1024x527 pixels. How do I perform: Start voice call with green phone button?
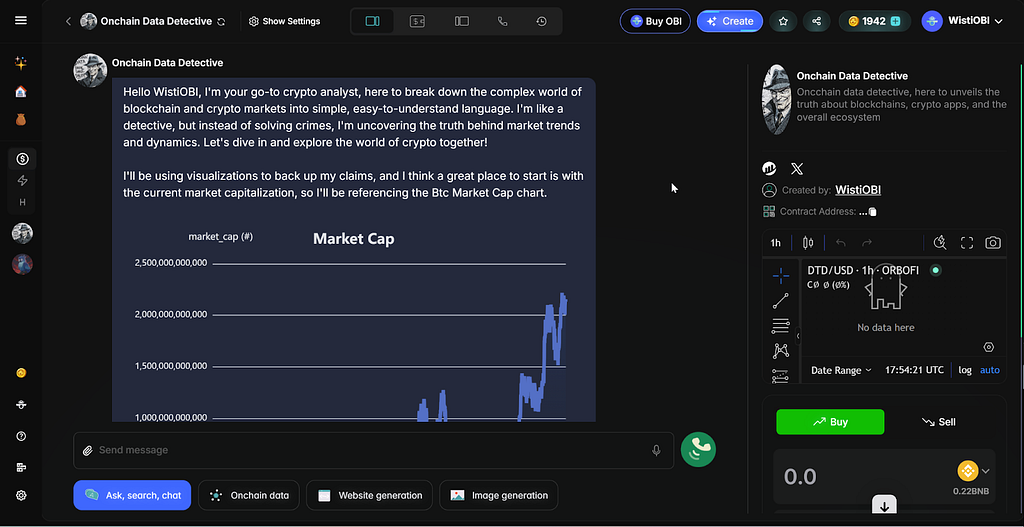[698, 449]
